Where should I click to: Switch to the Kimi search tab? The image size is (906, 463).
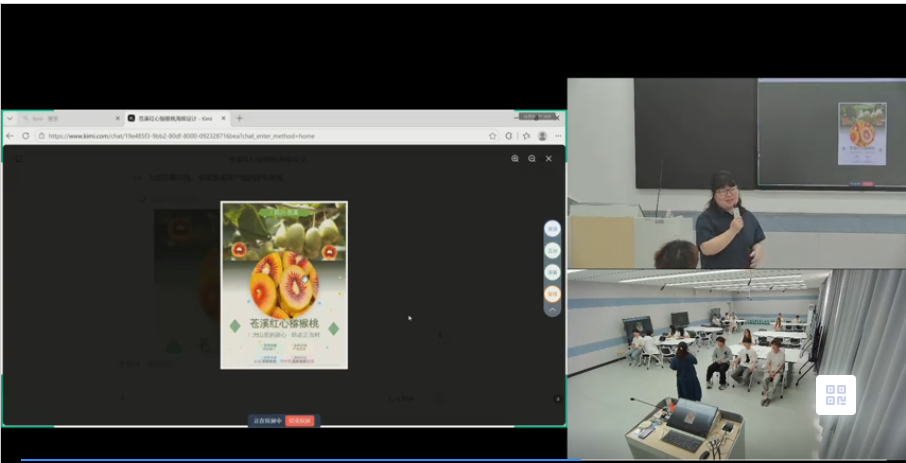coord(70,118)
